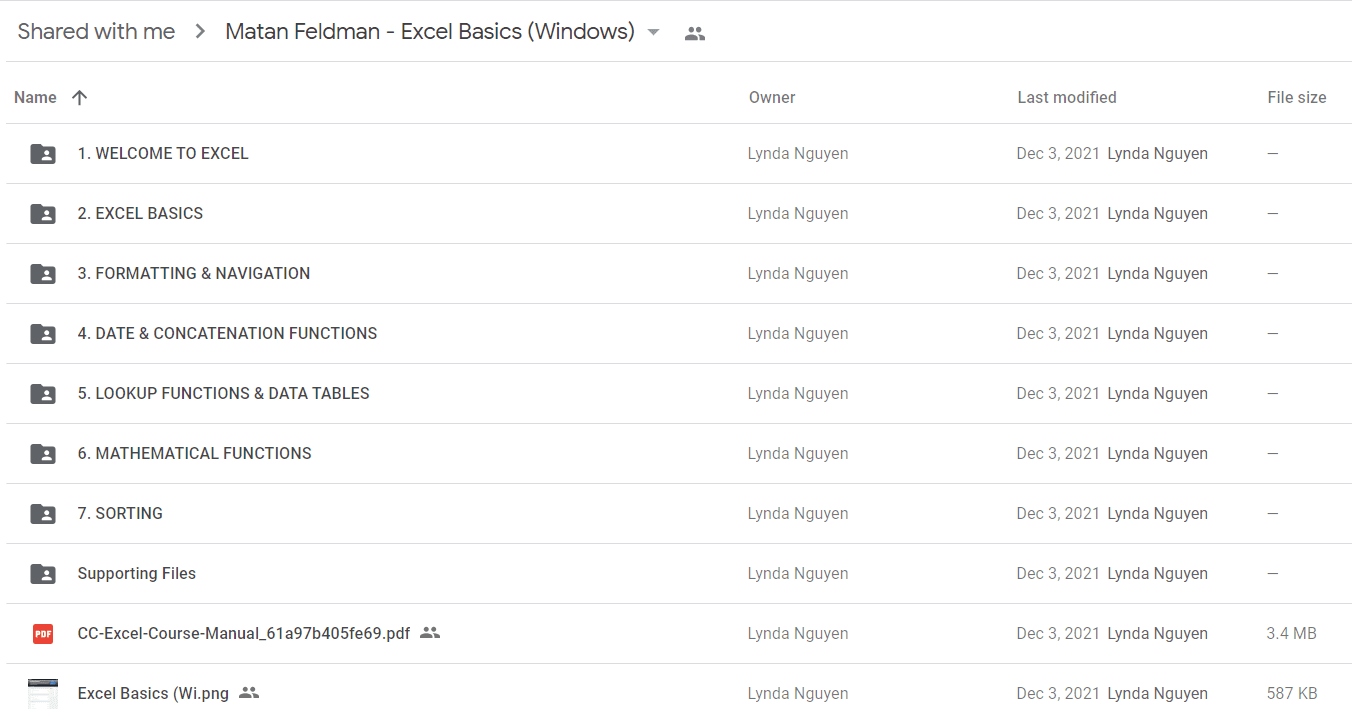Go back to Shared with me
The image size is (1352, 723).
(96, 32)
